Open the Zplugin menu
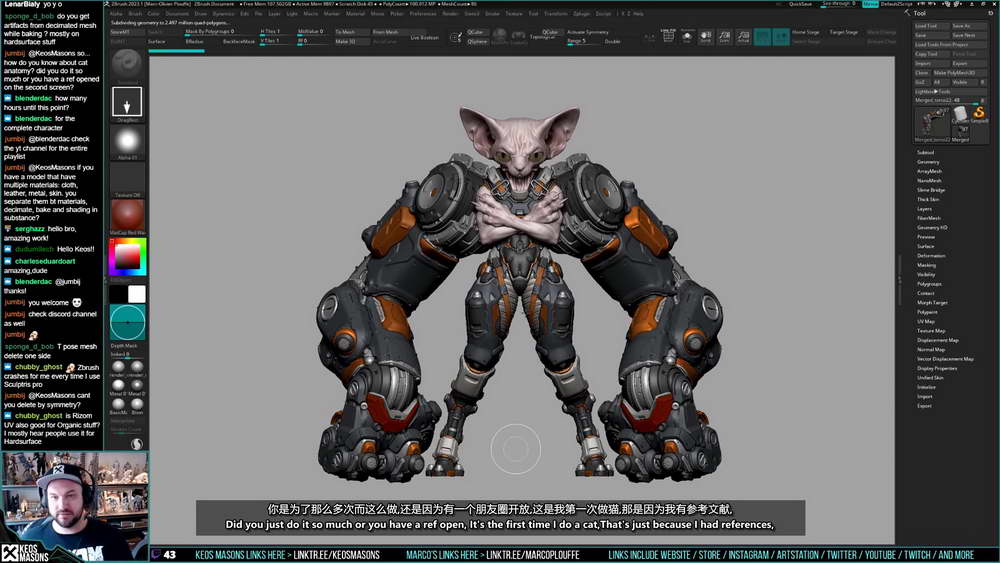The height and width of the screenshot is (563, 1000). tap(582, 13)
